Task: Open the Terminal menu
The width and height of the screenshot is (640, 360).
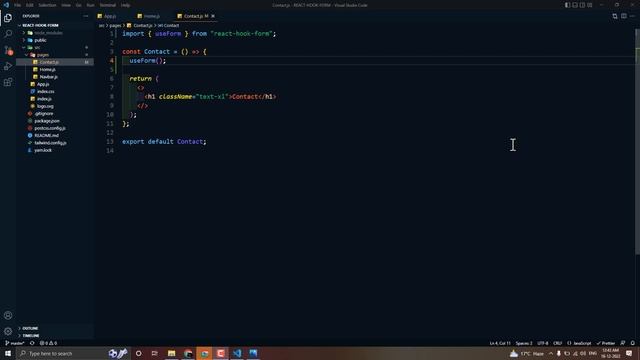Action: click(108, 5)
